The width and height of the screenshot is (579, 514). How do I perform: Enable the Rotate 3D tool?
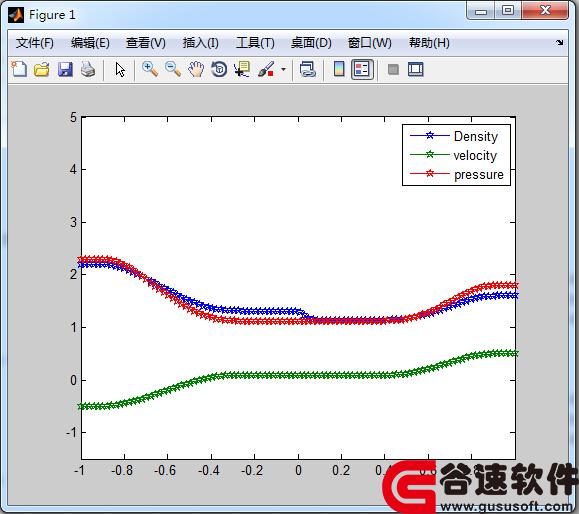point(219,69)
